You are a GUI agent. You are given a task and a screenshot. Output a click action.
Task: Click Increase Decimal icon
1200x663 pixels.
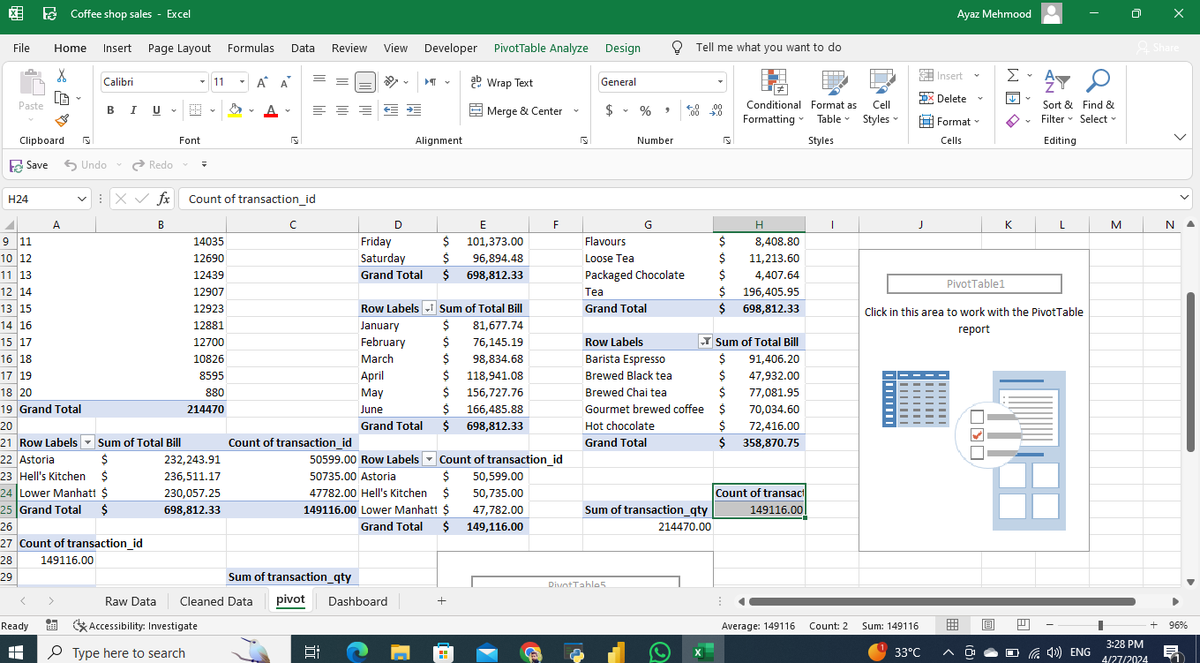692,111
